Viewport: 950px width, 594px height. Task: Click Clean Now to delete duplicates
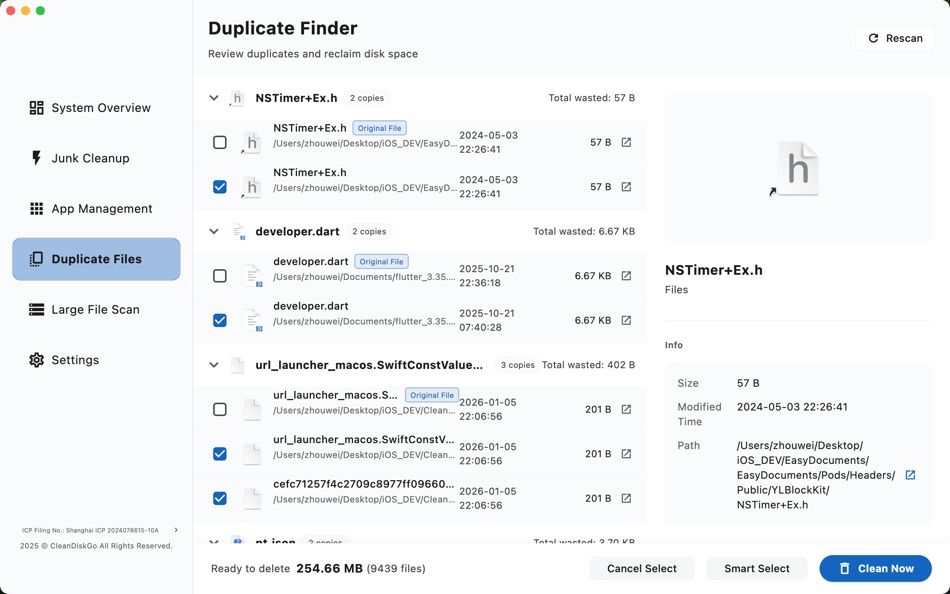875,568
